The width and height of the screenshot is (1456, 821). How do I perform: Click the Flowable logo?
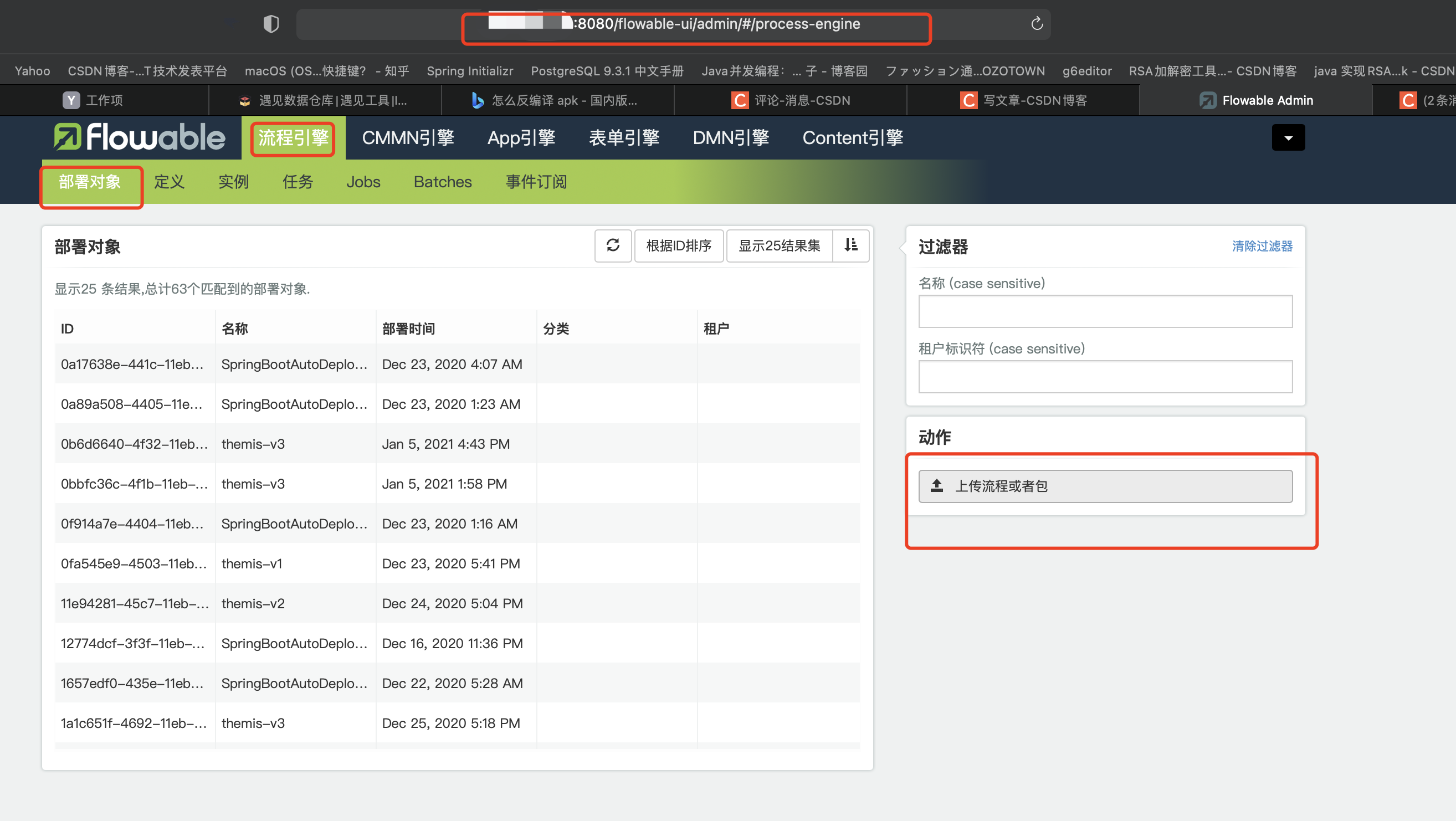[x=140, y=137]
